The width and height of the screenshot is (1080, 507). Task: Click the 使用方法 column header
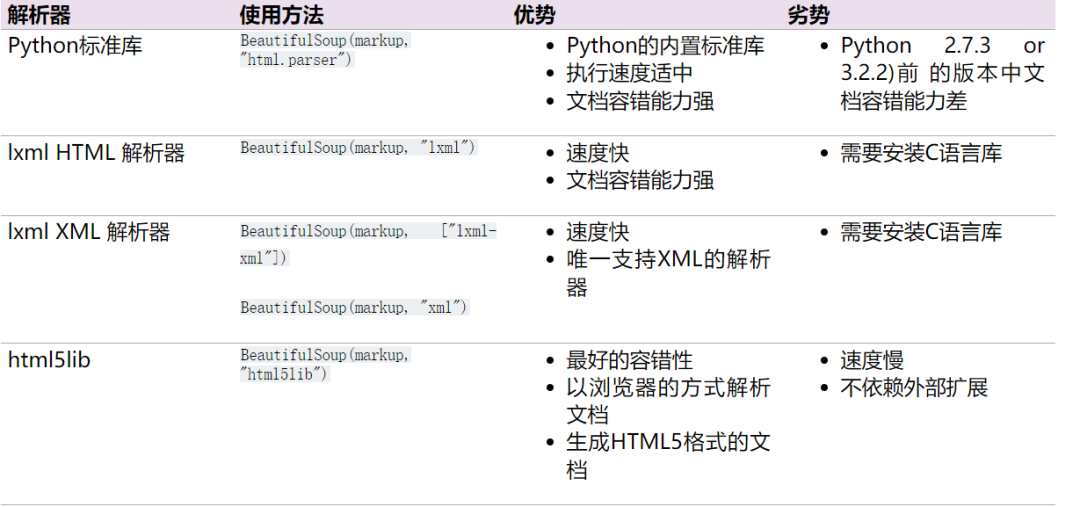click(x=281, y=15)
